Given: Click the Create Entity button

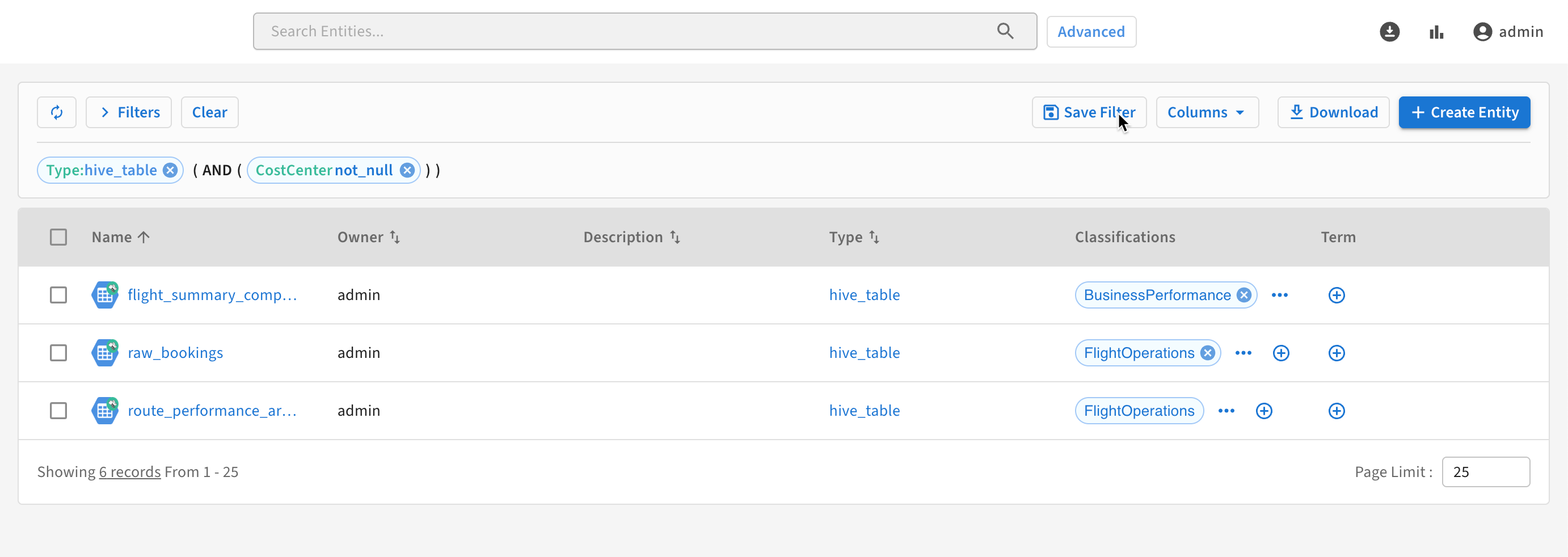Looking at the screenshot, I should [x=1464, y=113].
